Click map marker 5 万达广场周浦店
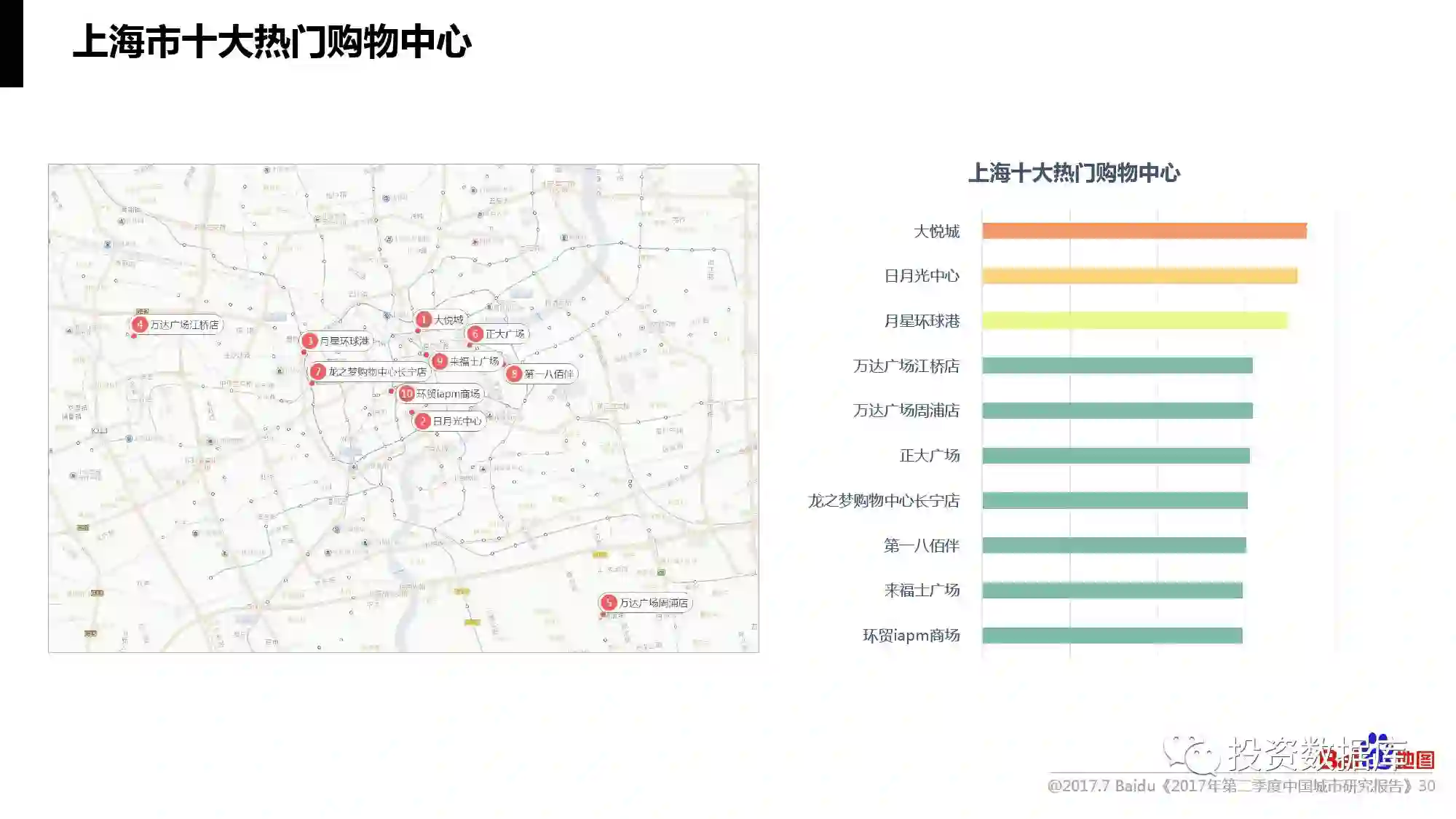The width and height of the screenshot is (1456, 819). [x=609, y=603]
